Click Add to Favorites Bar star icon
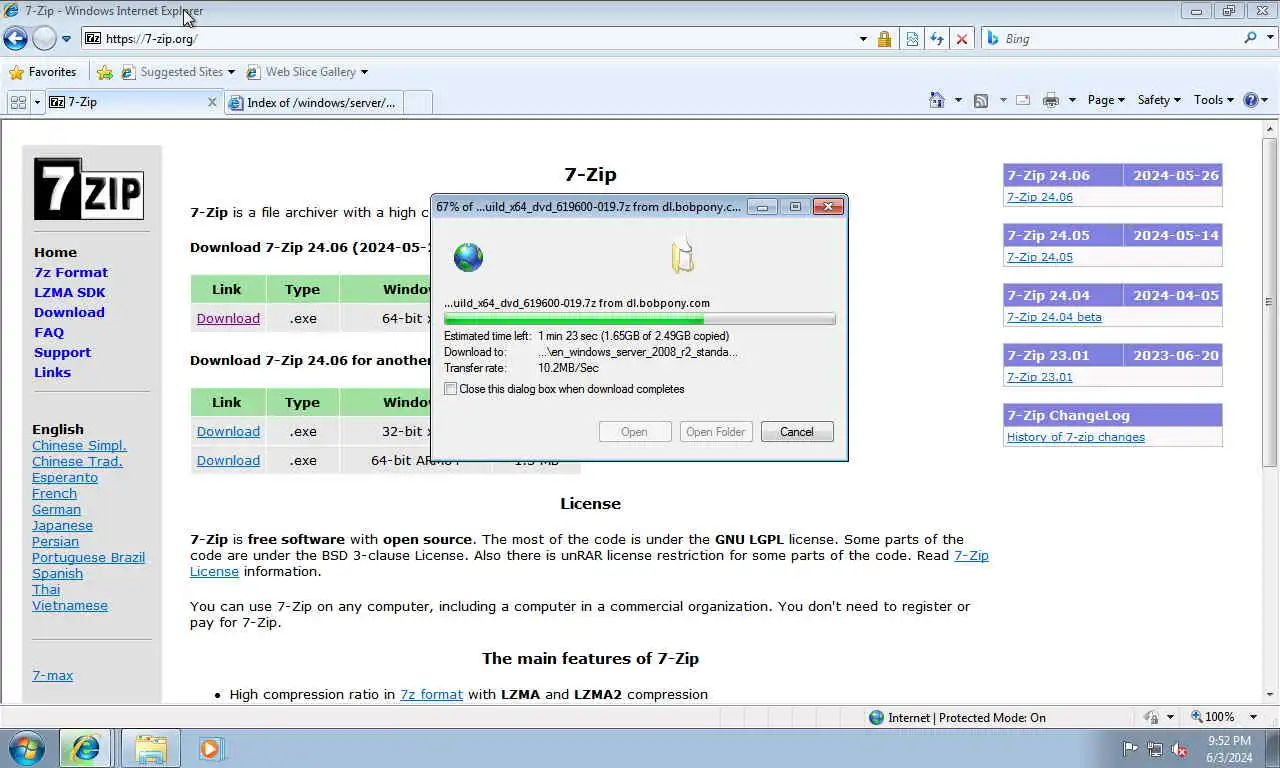This screenshot has width=1280, height=768. click(x=105, y=72)
